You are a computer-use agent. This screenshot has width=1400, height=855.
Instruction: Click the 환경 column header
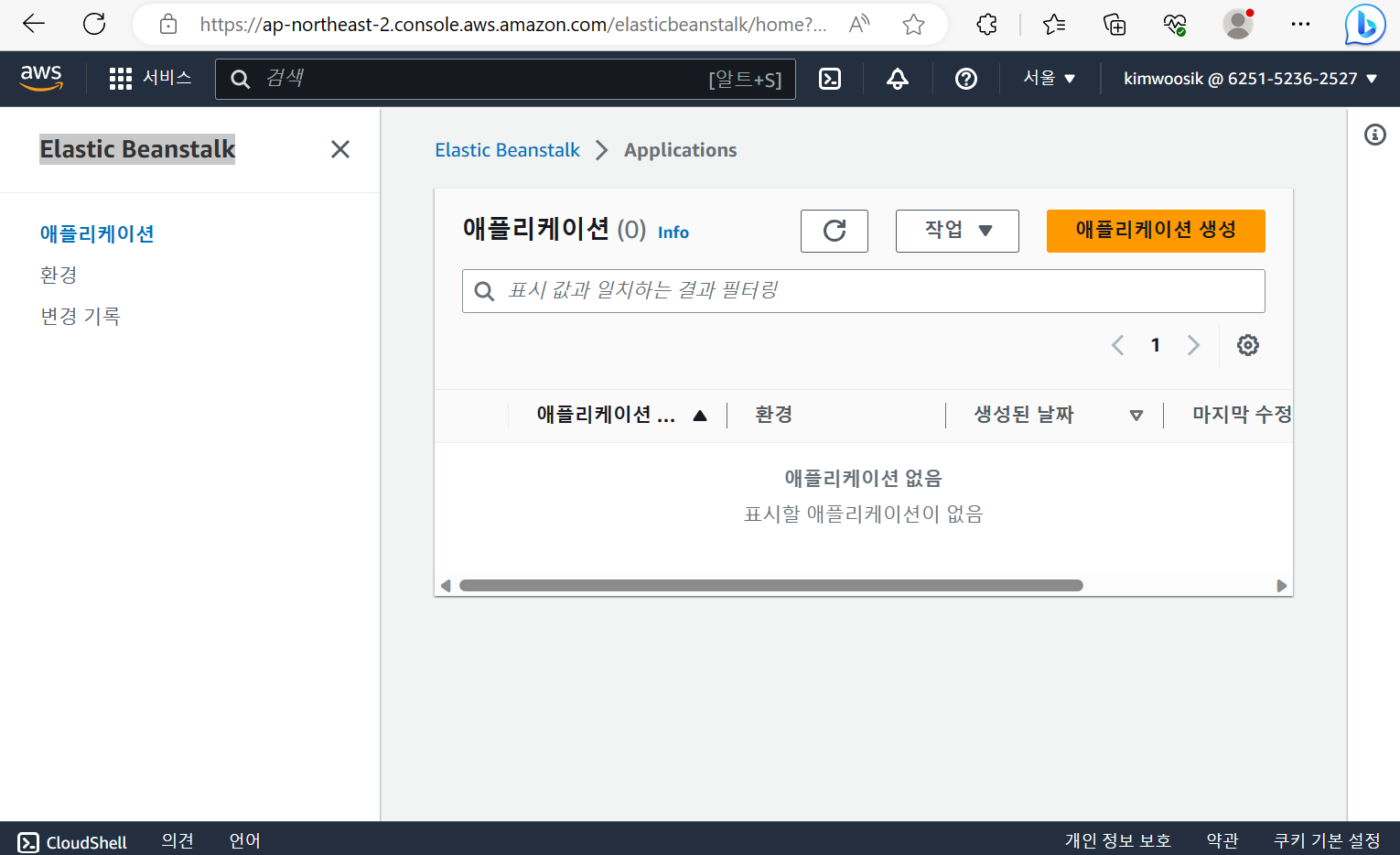coord(774,416)
